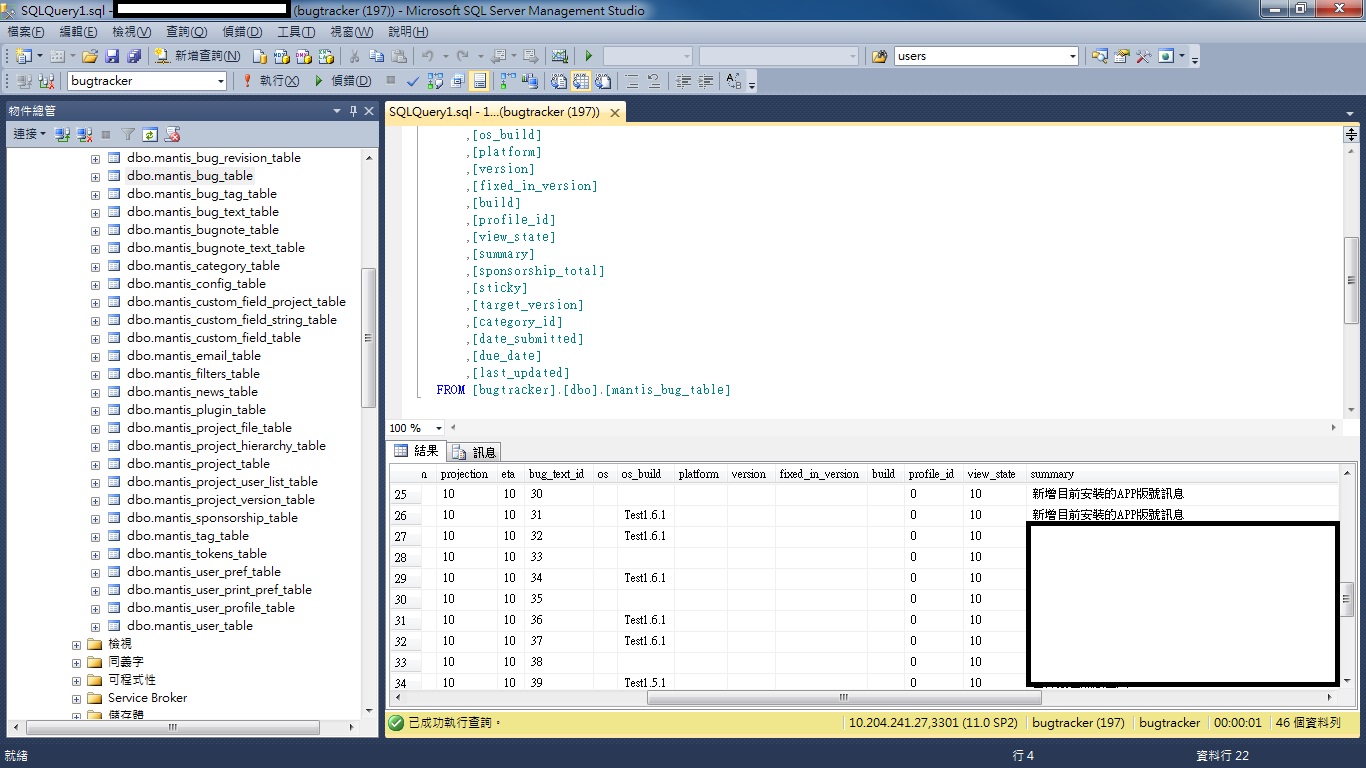Open the 工具(T) menu

click(296, 32)
